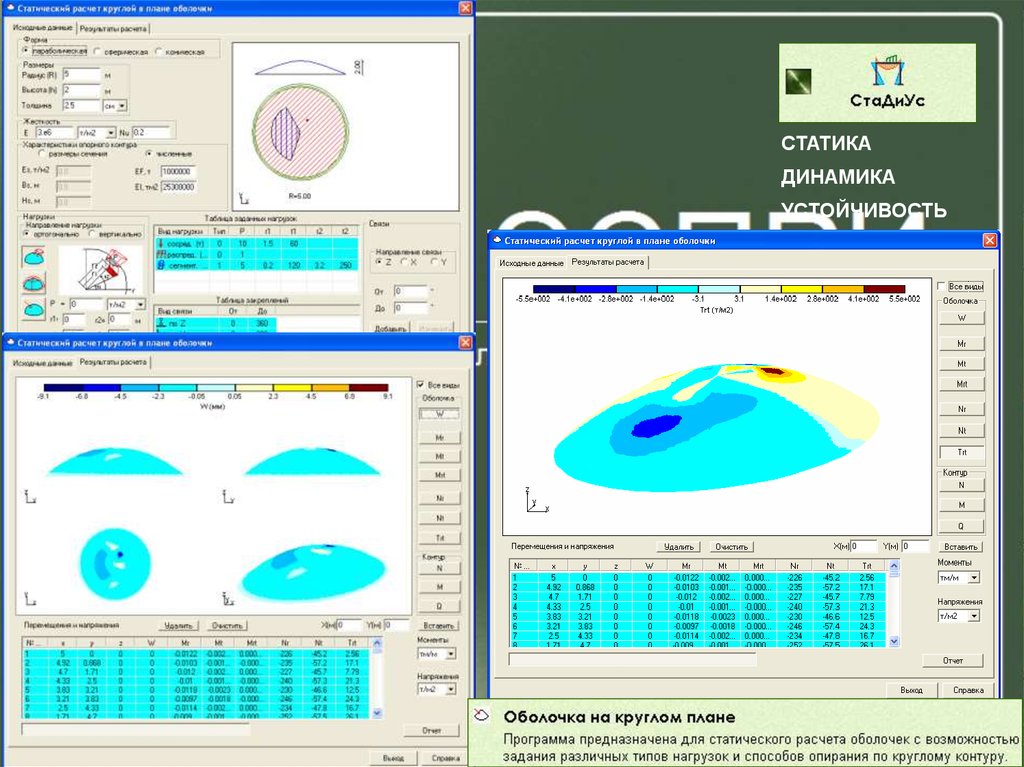Viewport: 1024px width, 767px height.
Task: Click the small dark green square icon
Action: (799, 81)
